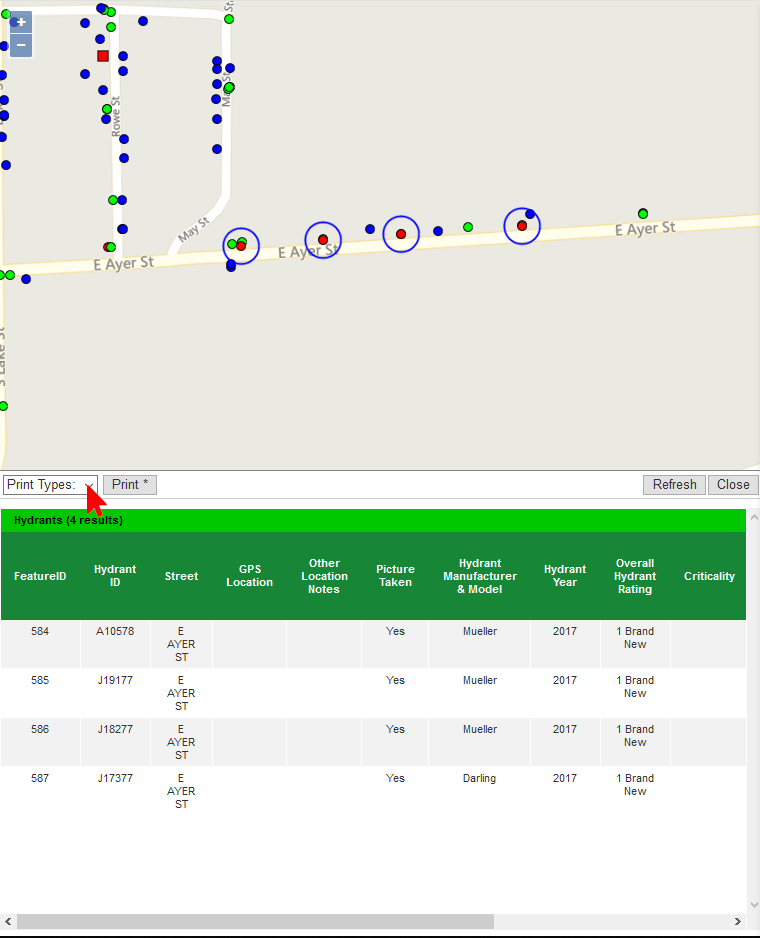Click the Refresh button

674,485
